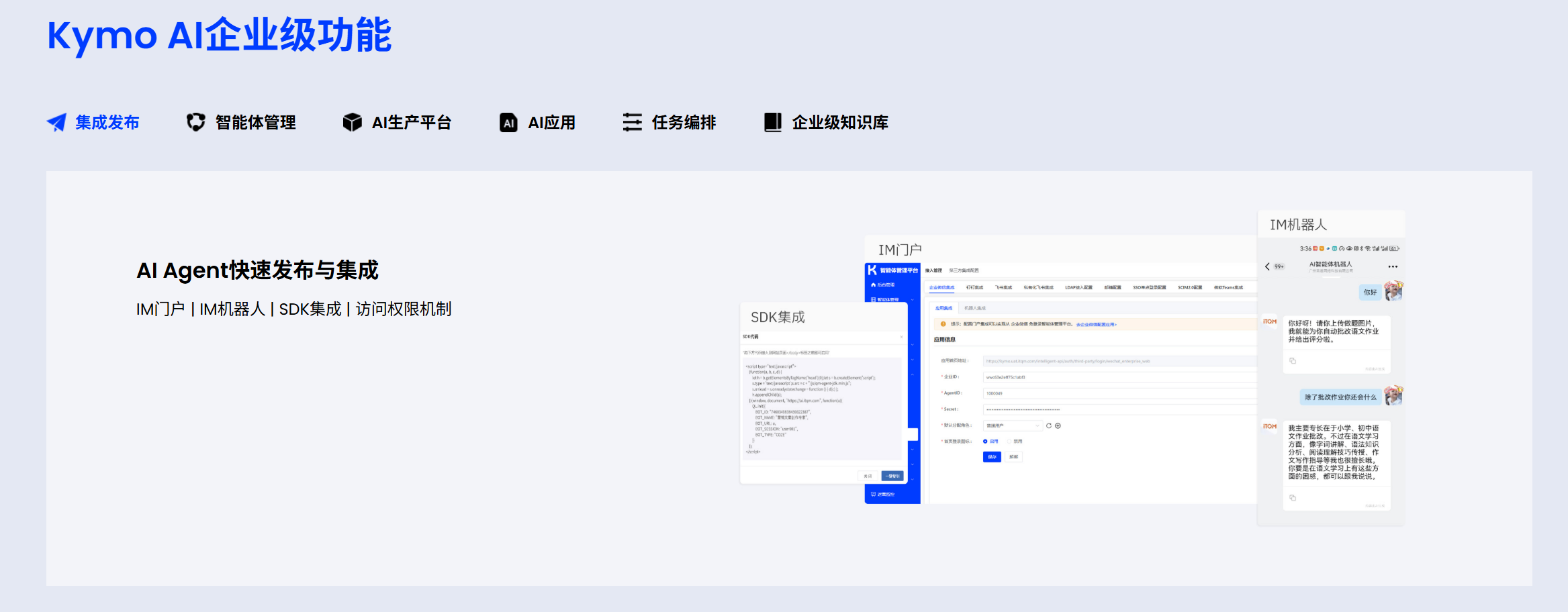The image size is (1568, 612).
Task: Select the 集成发布 paper-plane icon
Action: click(56, 122)
